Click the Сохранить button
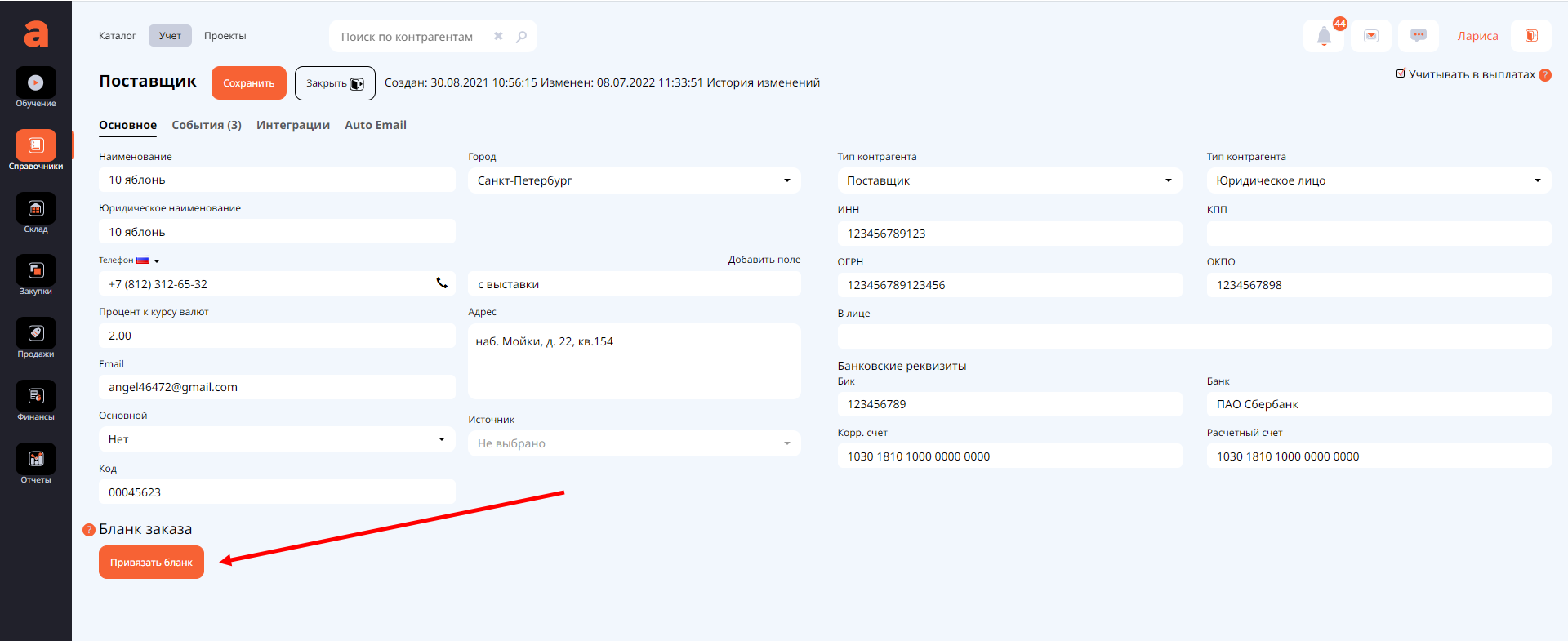Screen dimensions: 1568x641 point(249,83)
